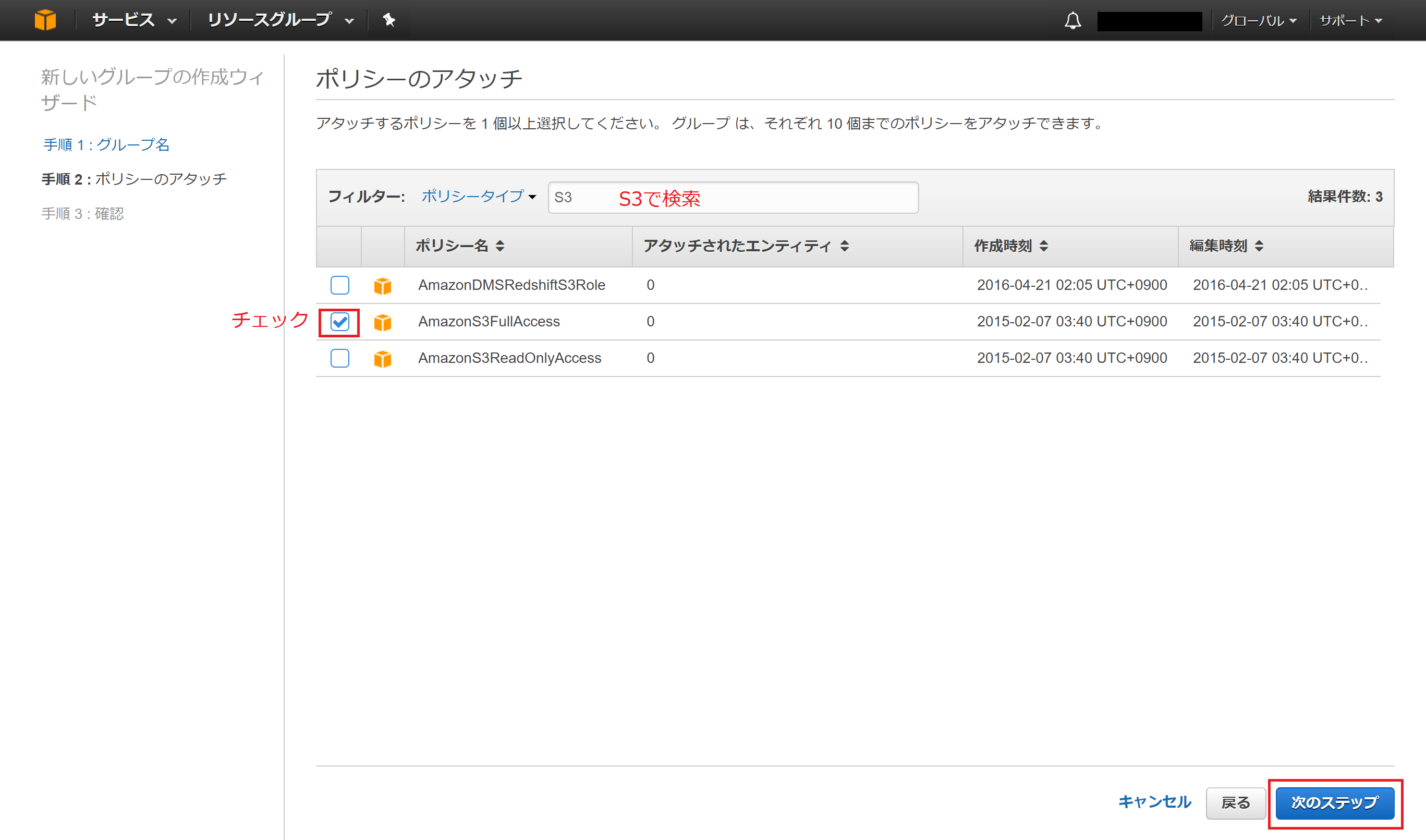Expand the サービス menu
The height and width of the screenshot is (840, 1426).
click(x=134, y=20)
